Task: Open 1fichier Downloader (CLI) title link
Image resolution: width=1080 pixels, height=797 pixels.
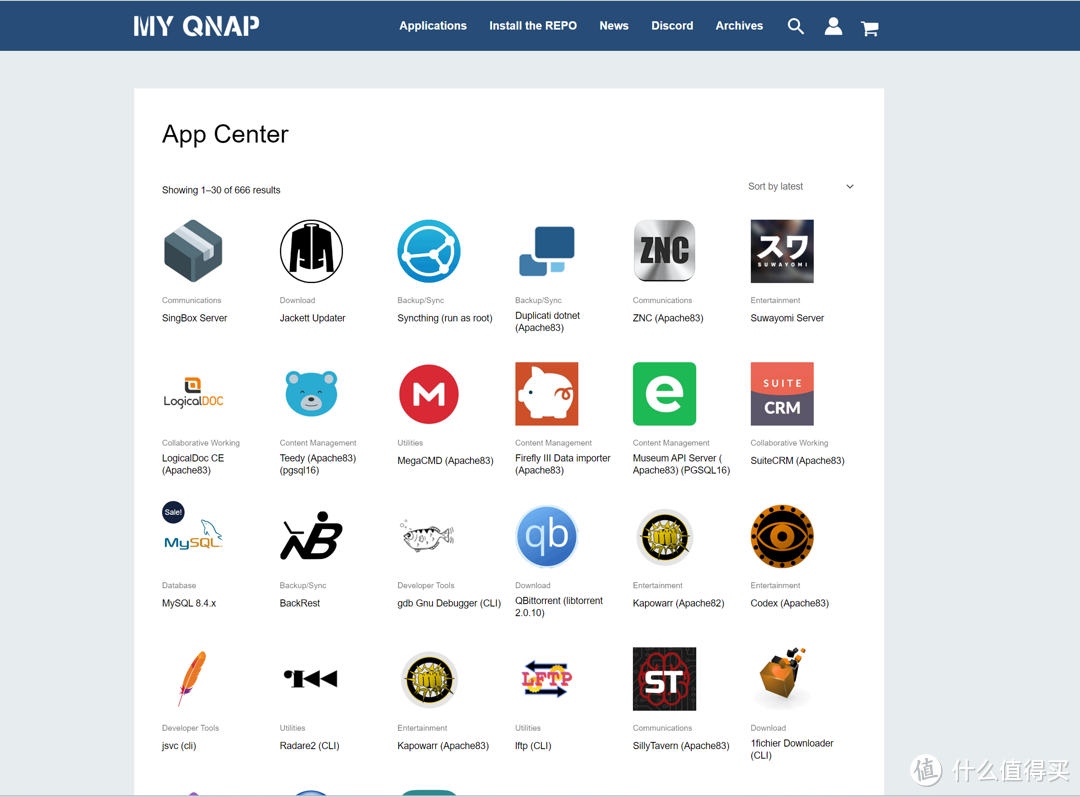Action: point(791,749)
